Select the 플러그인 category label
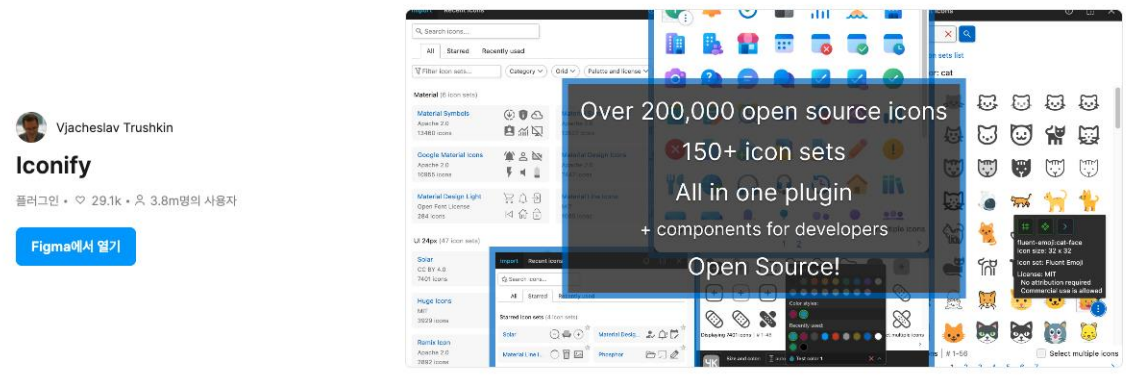The height and width of the screenshot is (380, 1135). point(38,200)
